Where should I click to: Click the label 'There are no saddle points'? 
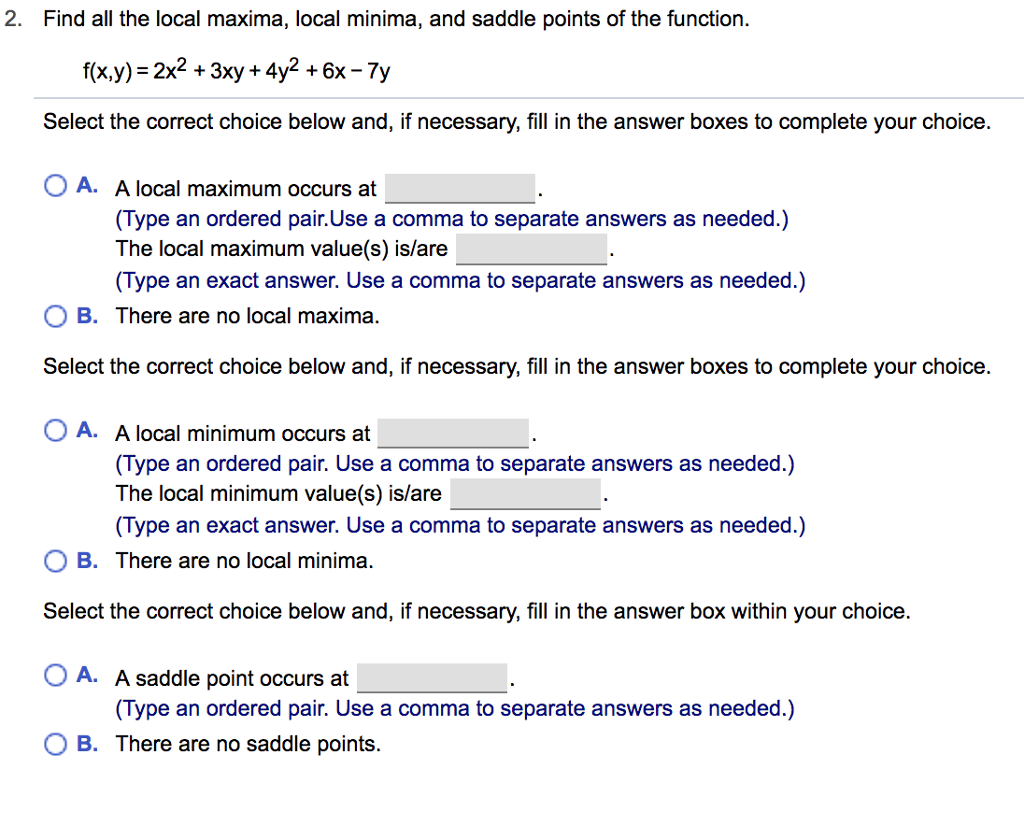(237, 743)
